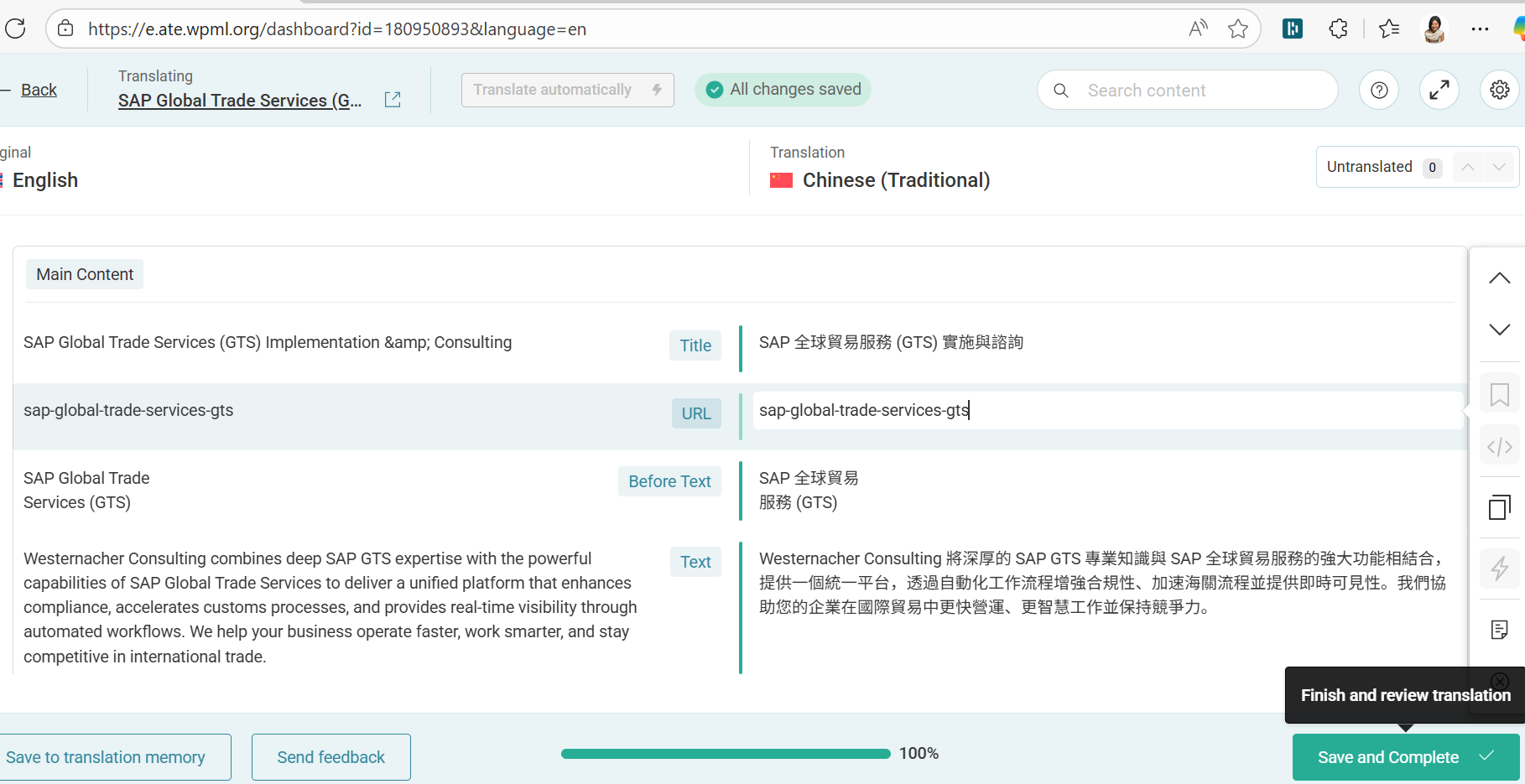Click the All changes saved status
This screenshot has height=784, width=1525.
pyautogui.click(x=783, y=90)
